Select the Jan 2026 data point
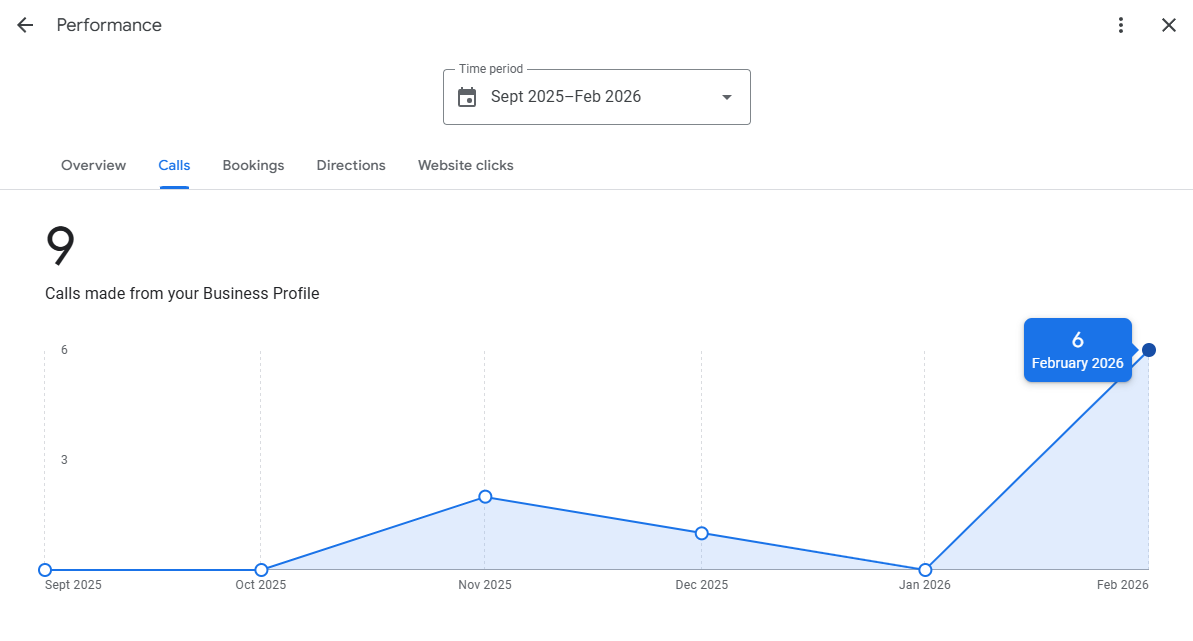This screenshot has height=641, width=1193. (925, 570)
